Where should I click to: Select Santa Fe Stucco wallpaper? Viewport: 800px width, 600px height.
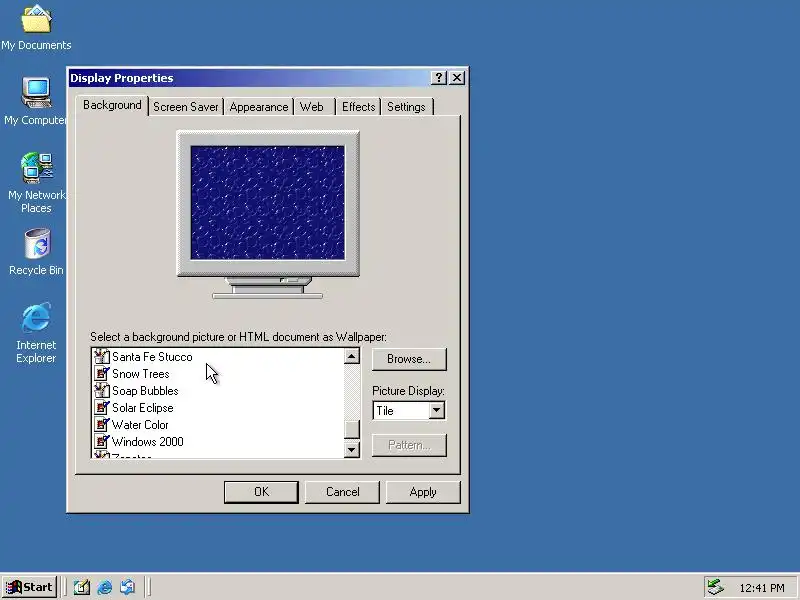(x=152, y=357)
